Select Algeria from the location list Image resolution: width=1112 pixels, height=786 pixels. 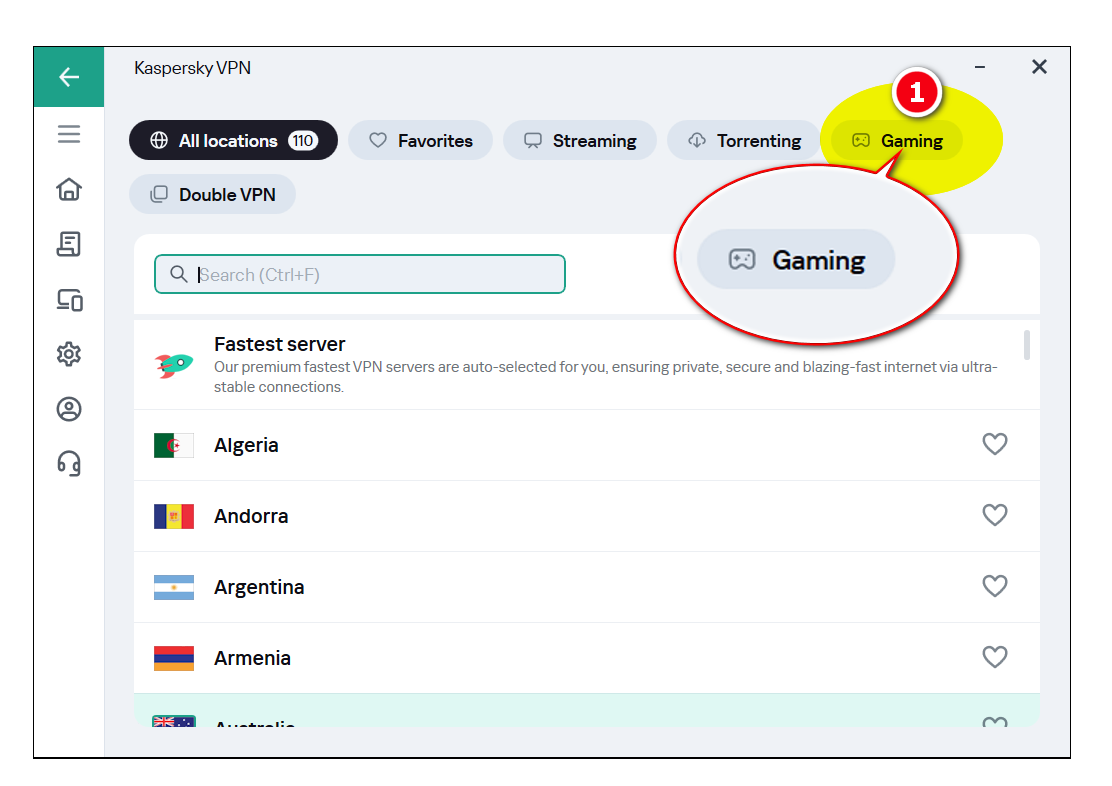[586, 445]
